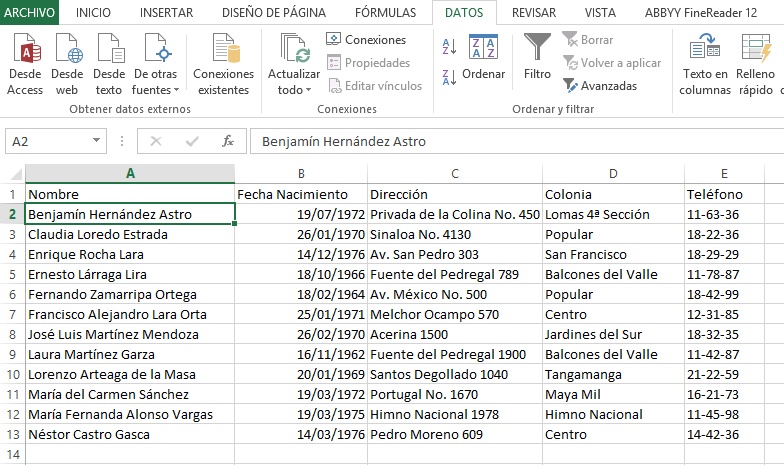Switch to the FÓRMULAS ribbon tab

click(385, 13)
